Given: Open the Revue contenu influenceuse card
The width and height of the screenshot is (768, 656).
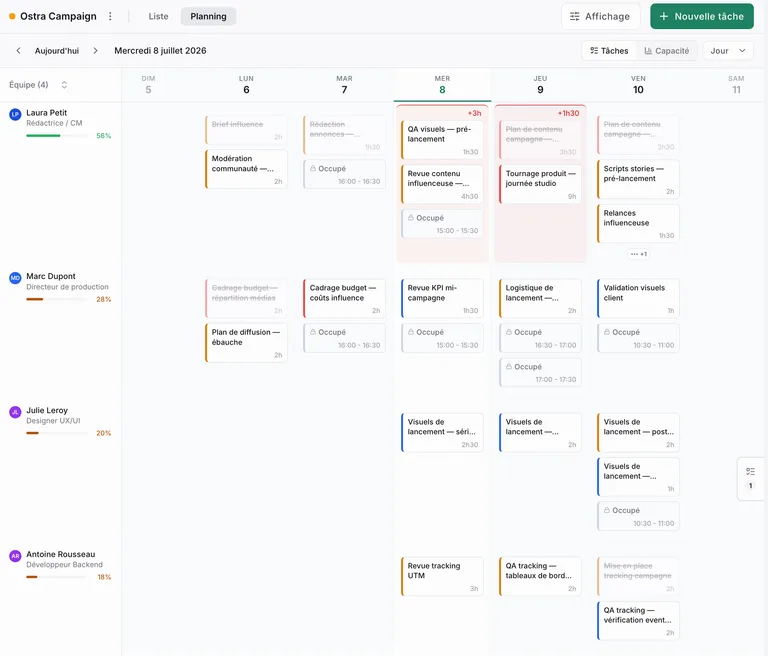Looking at the screenshot, I should (x=442, y=184).
